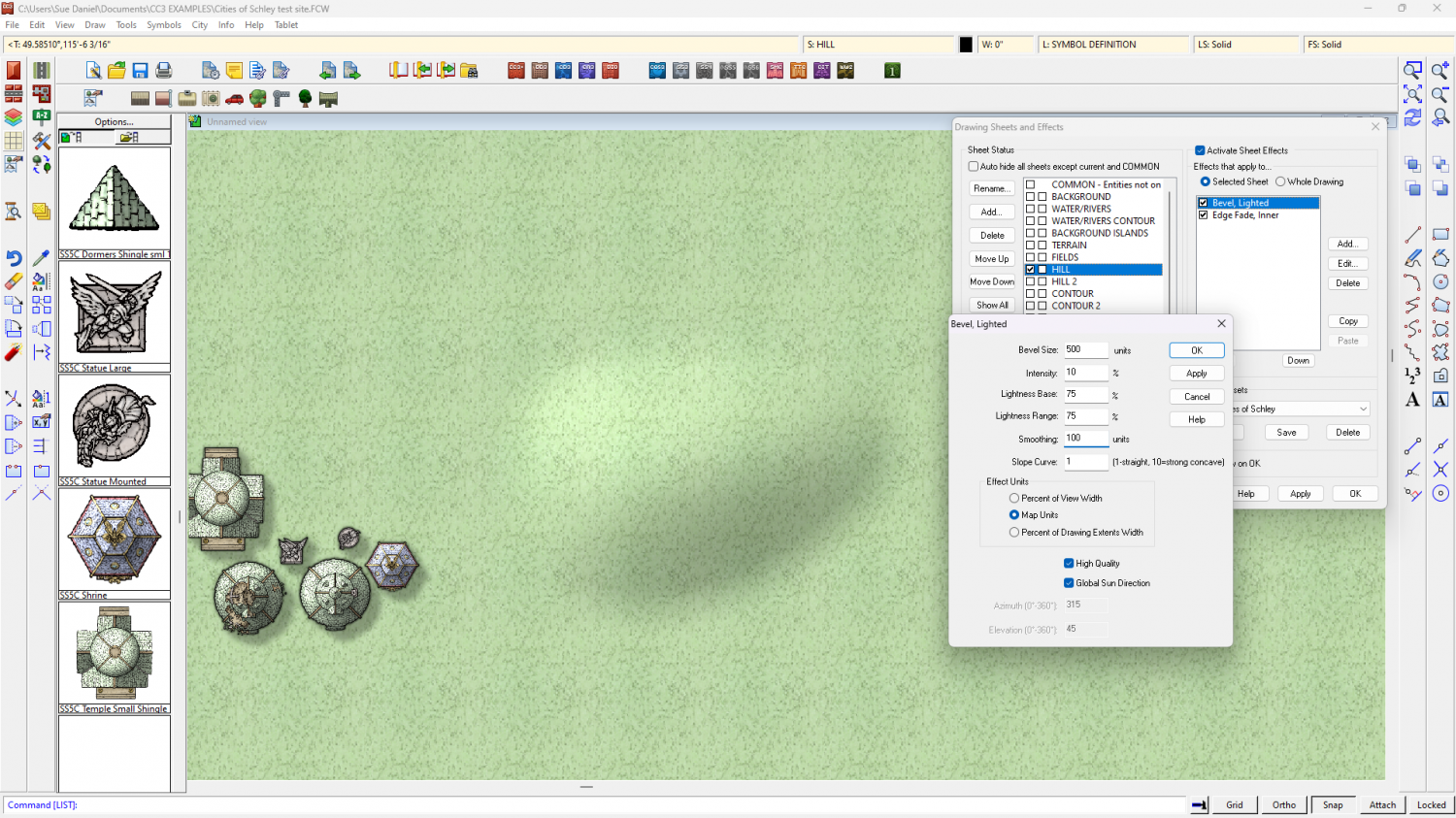Image resolution: width=1456 pixels, height=818 pixels.
Task: Select the Text tool letter A
Action: point(1413,400)
